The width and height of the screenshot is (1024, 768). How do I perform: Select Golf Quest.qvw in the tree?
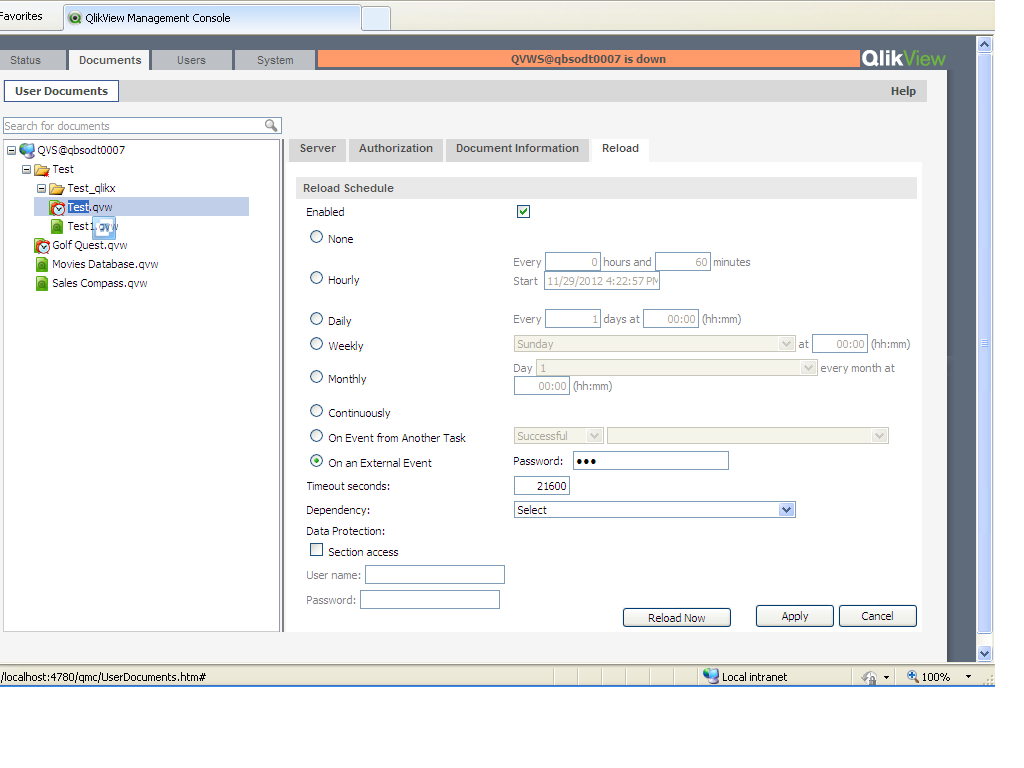89,246
